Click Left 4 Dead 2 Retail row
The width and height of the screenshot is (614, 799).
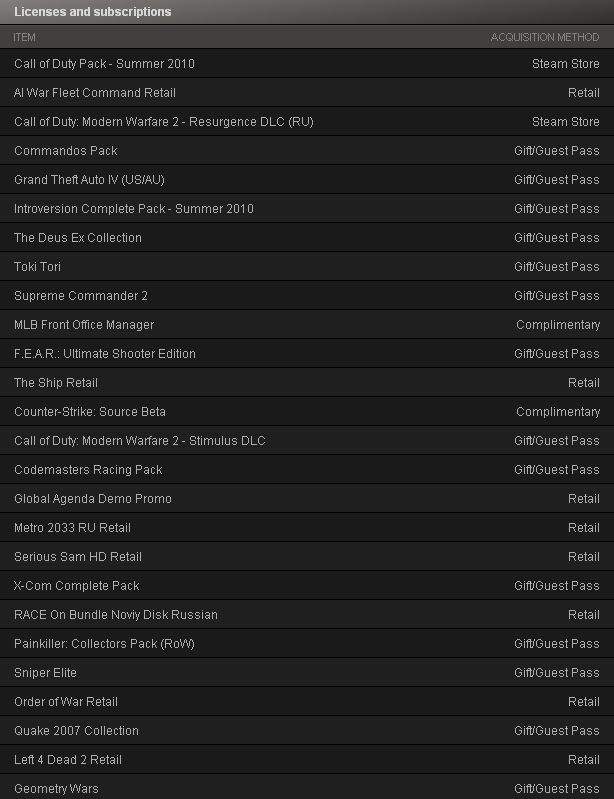pos(307,760)
